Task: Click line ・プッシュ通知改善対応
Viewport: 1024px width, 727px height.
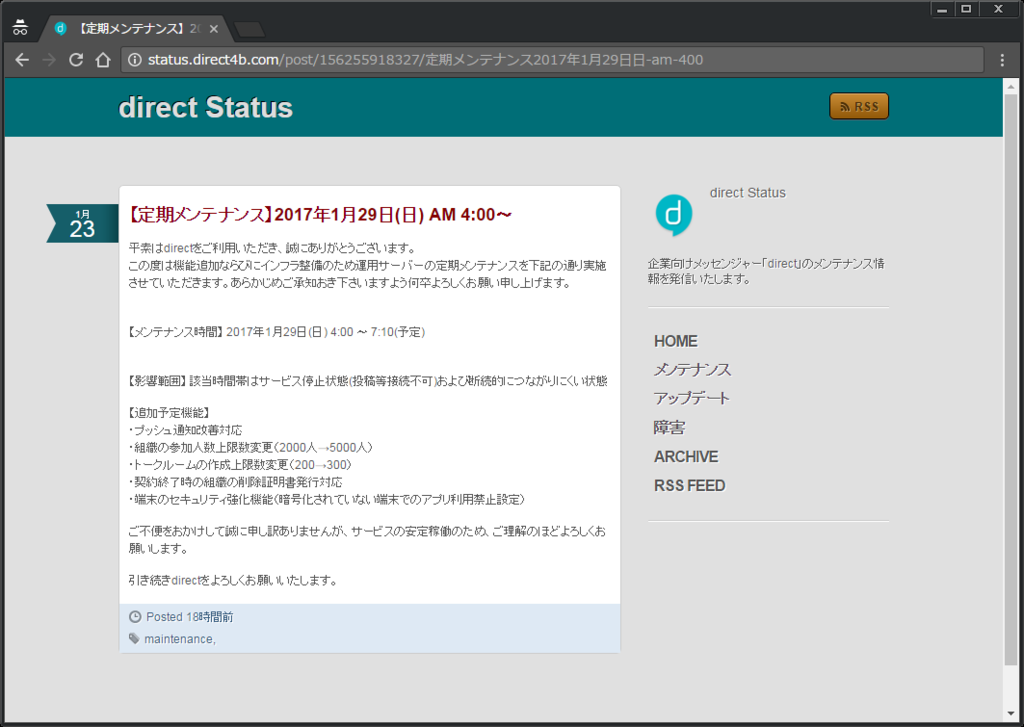Action: point(185,430)
